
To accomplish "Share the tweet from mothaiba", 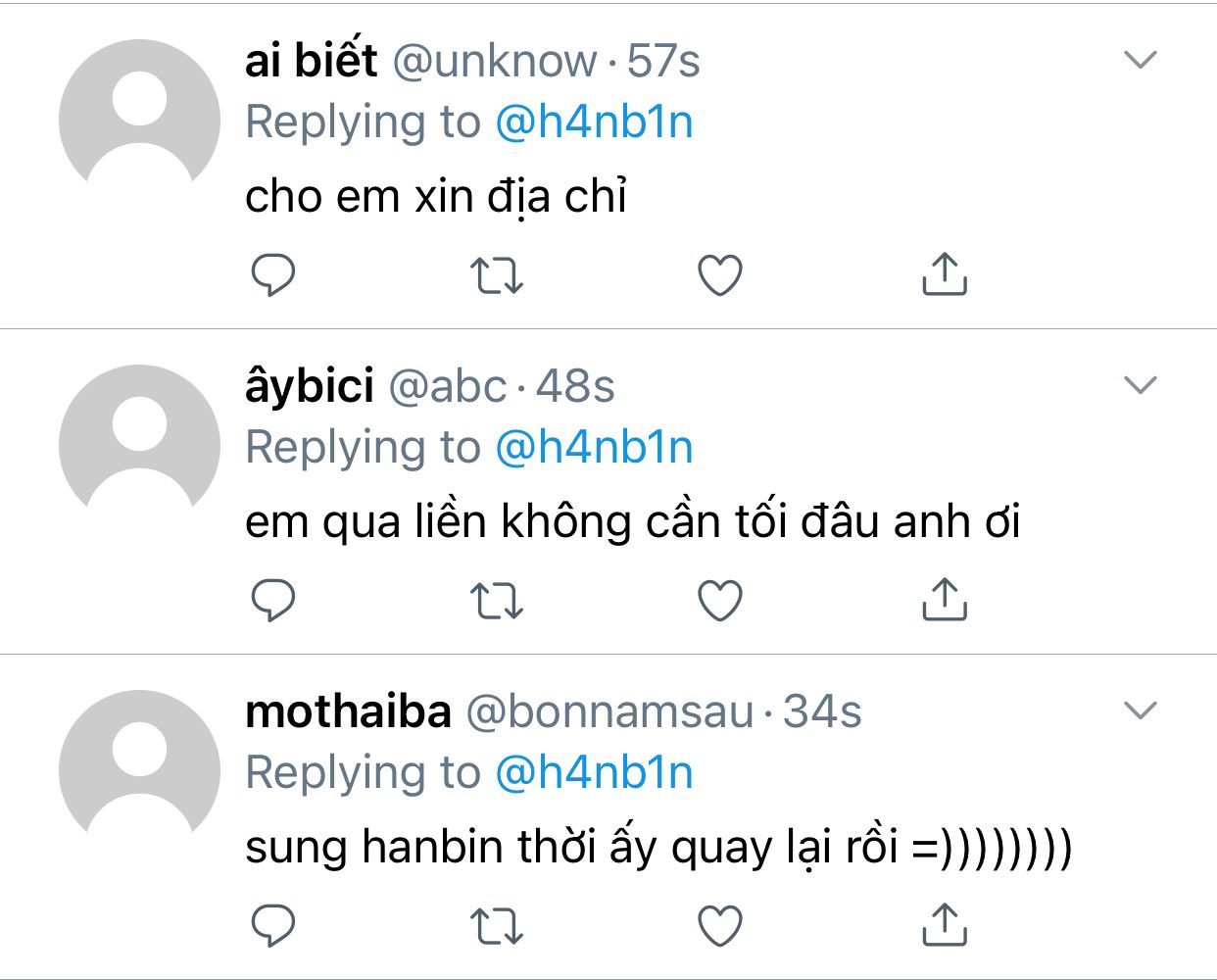I will point(945,925).
